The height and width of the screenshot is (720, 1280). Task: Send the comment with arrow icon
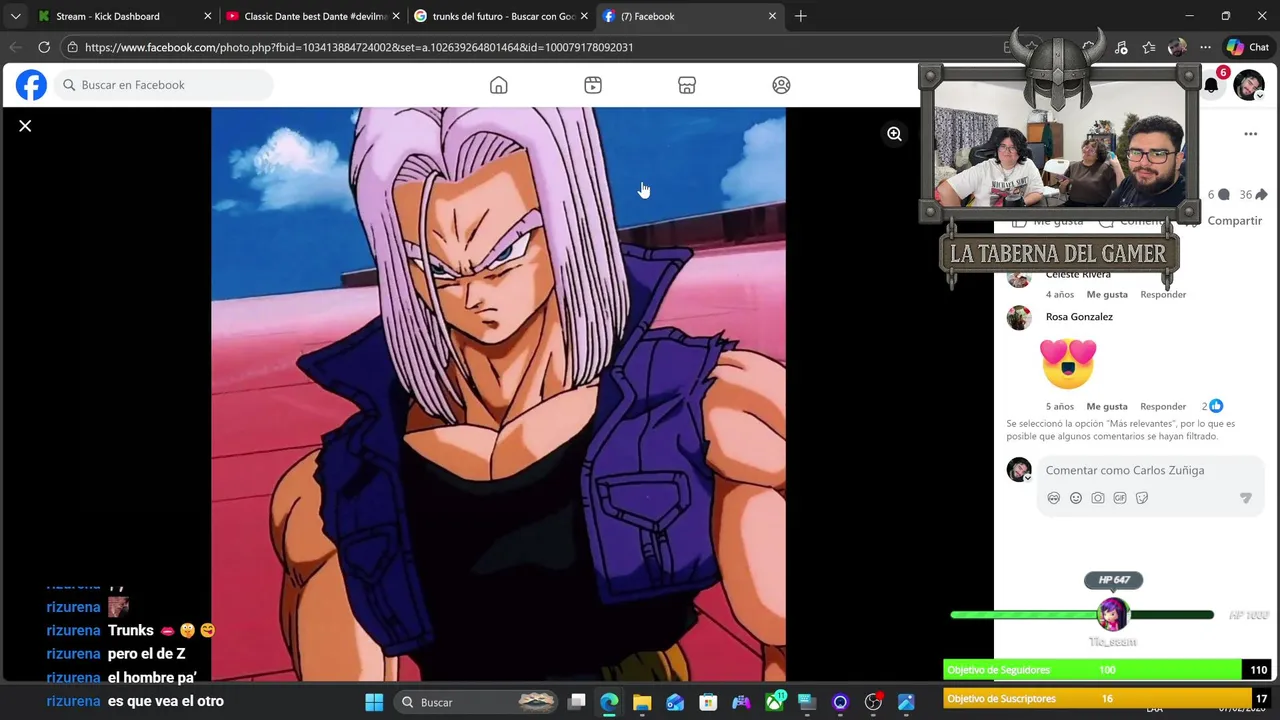(x=1245, y=498)
